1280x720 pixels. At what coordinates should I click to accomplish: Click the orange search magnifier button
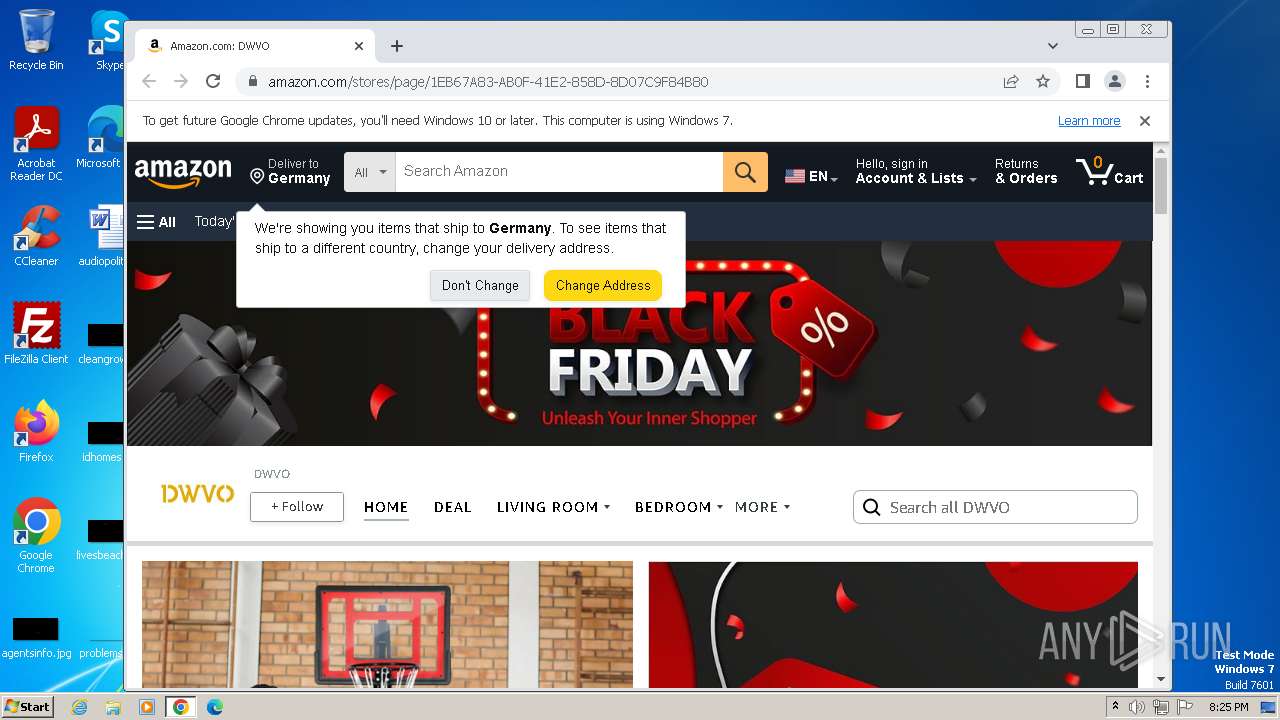745,172
